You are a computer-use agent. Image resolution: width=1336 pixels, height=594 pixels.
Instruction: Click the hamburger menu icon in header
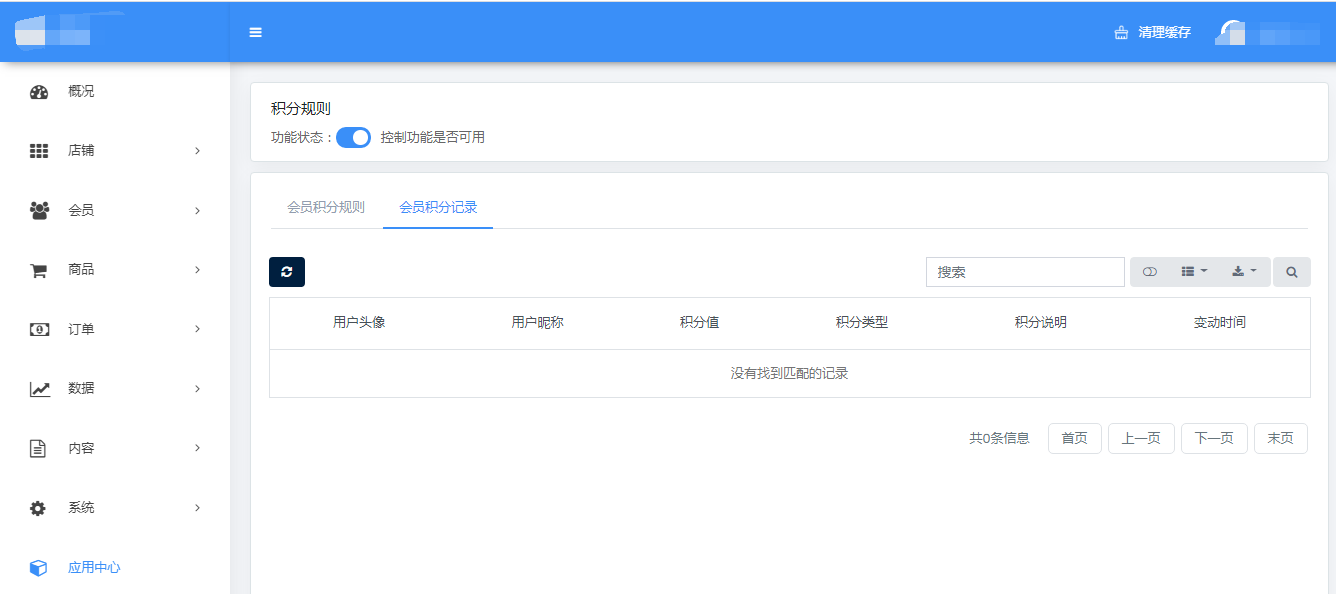click(255, 32)
